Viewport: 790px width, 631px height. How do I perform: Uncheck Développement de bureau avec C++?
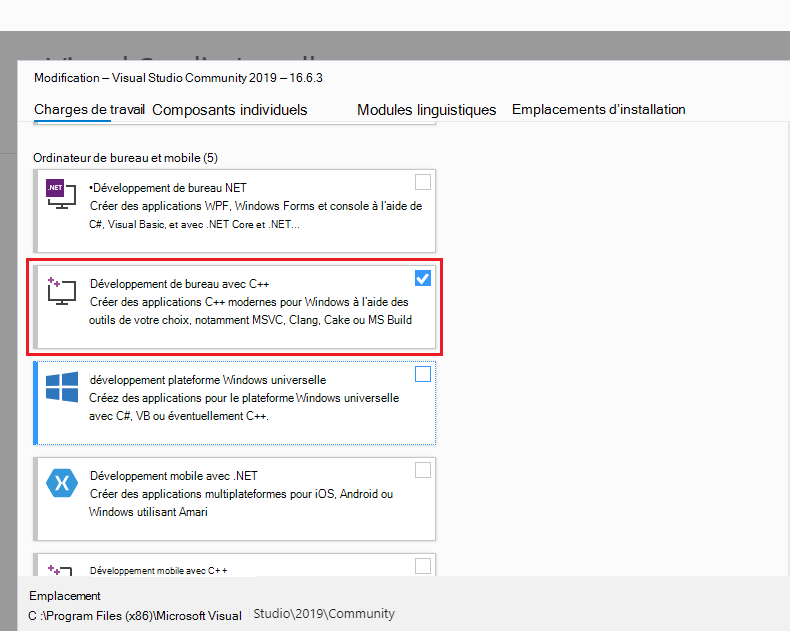[x=423, y=278]
